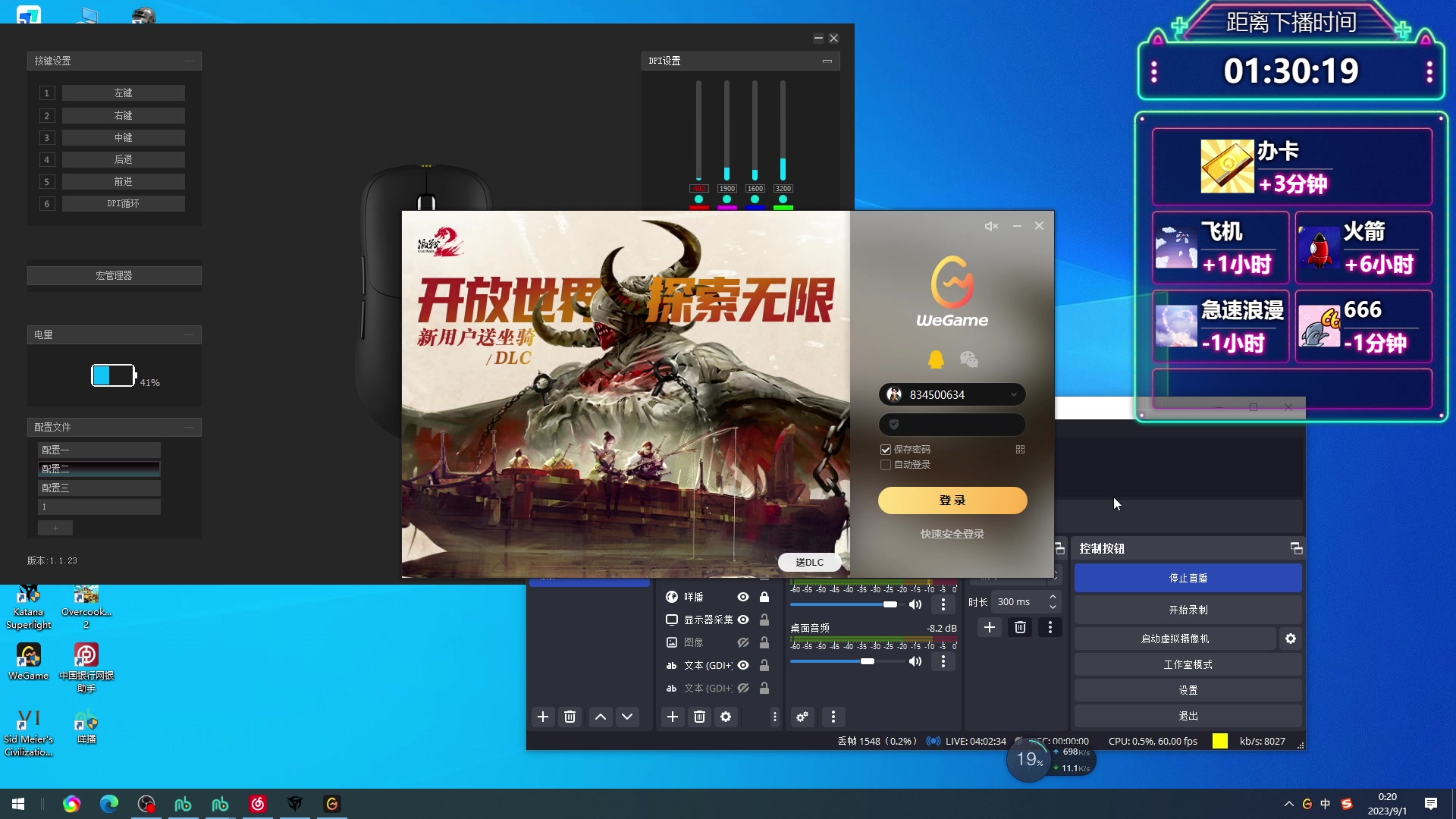Mute WeGame login window sound
Image resolution: width=1456 pixels, height=819 pixels.
[x=991, y=226]
